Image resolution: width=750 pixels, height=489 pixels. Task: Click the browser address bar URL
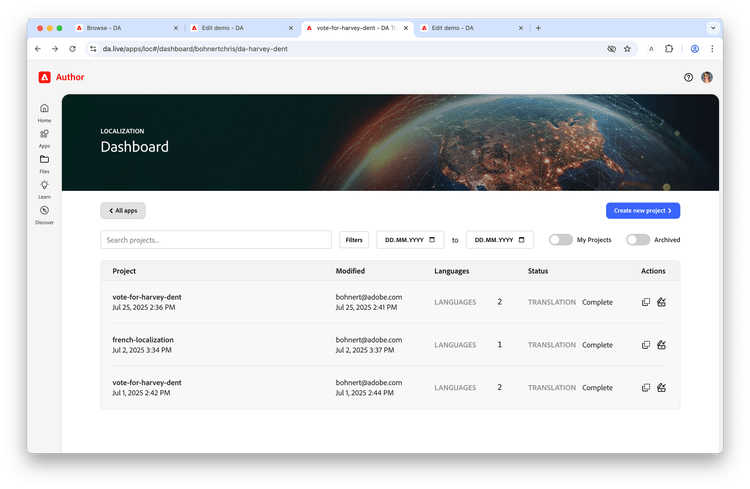pos(195,49)
